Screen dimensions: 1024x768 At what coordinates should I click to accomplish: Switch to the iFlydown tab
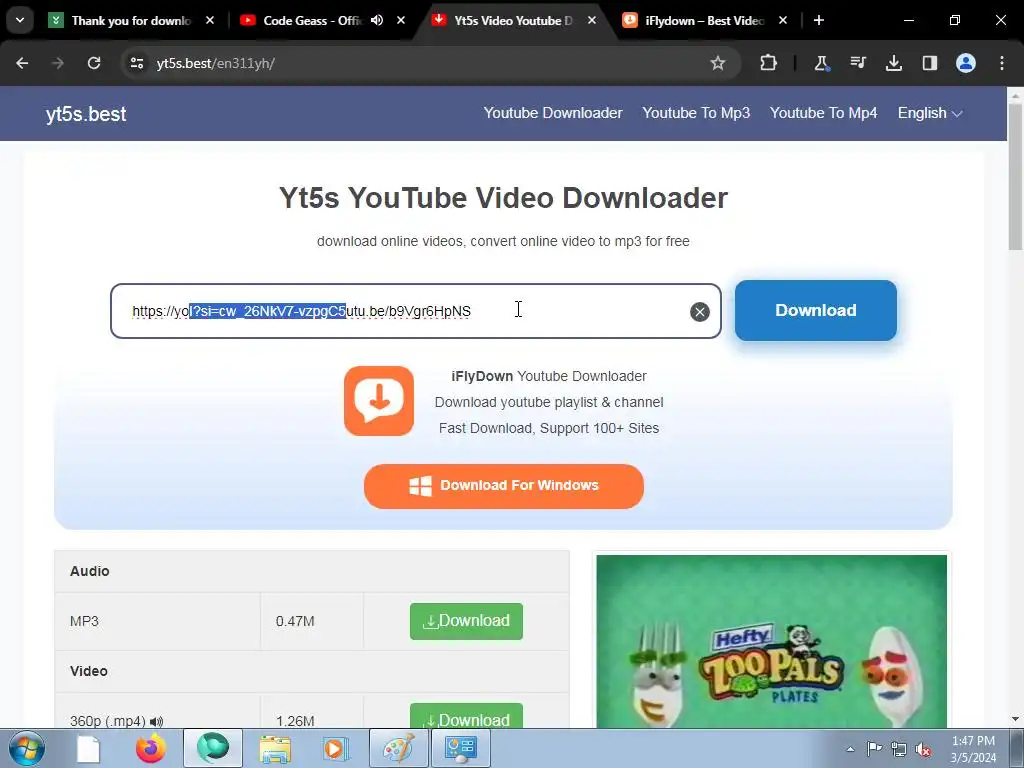(x=704, y=21)
